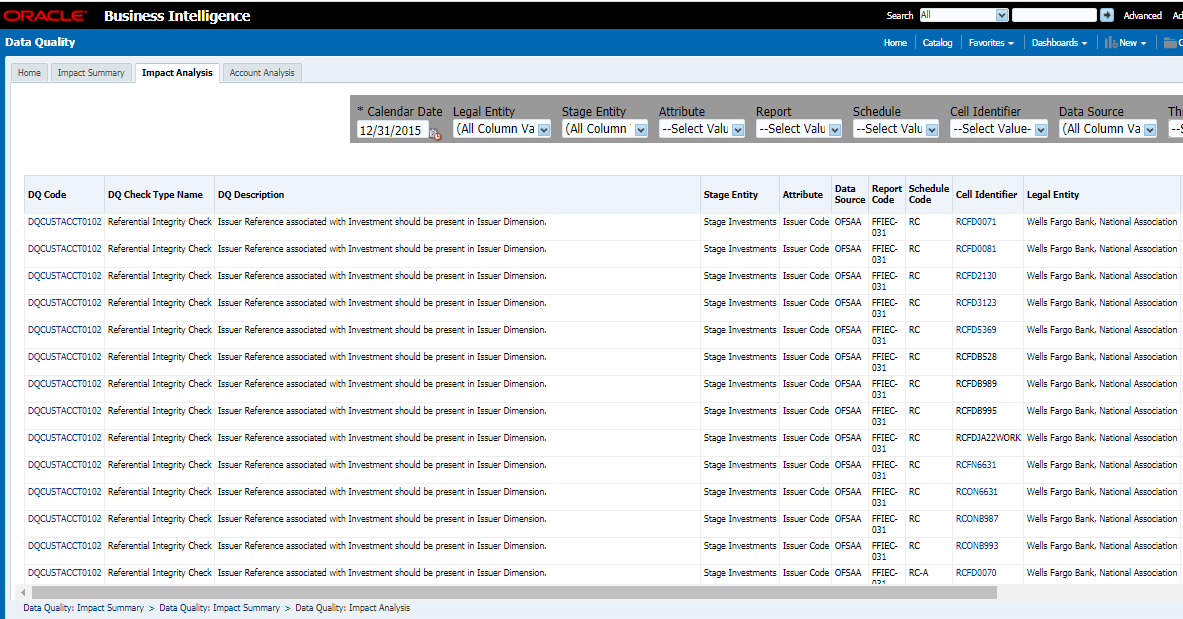Click DQCUSTACCT0102 link in RCFD0071 row

click(x=64, y=222)
